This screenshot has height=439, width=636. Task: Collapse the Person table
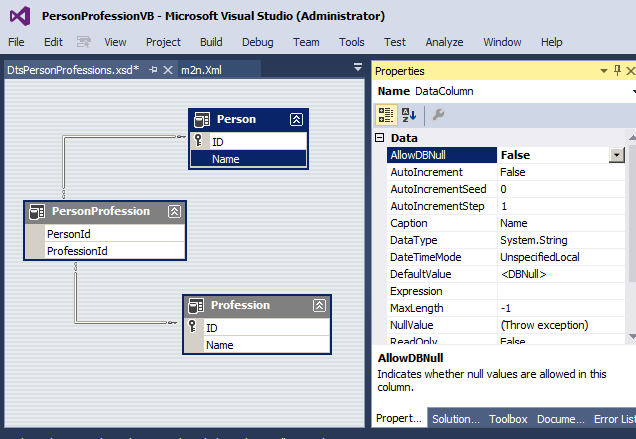pyautogui.click(x=297, y=120)
